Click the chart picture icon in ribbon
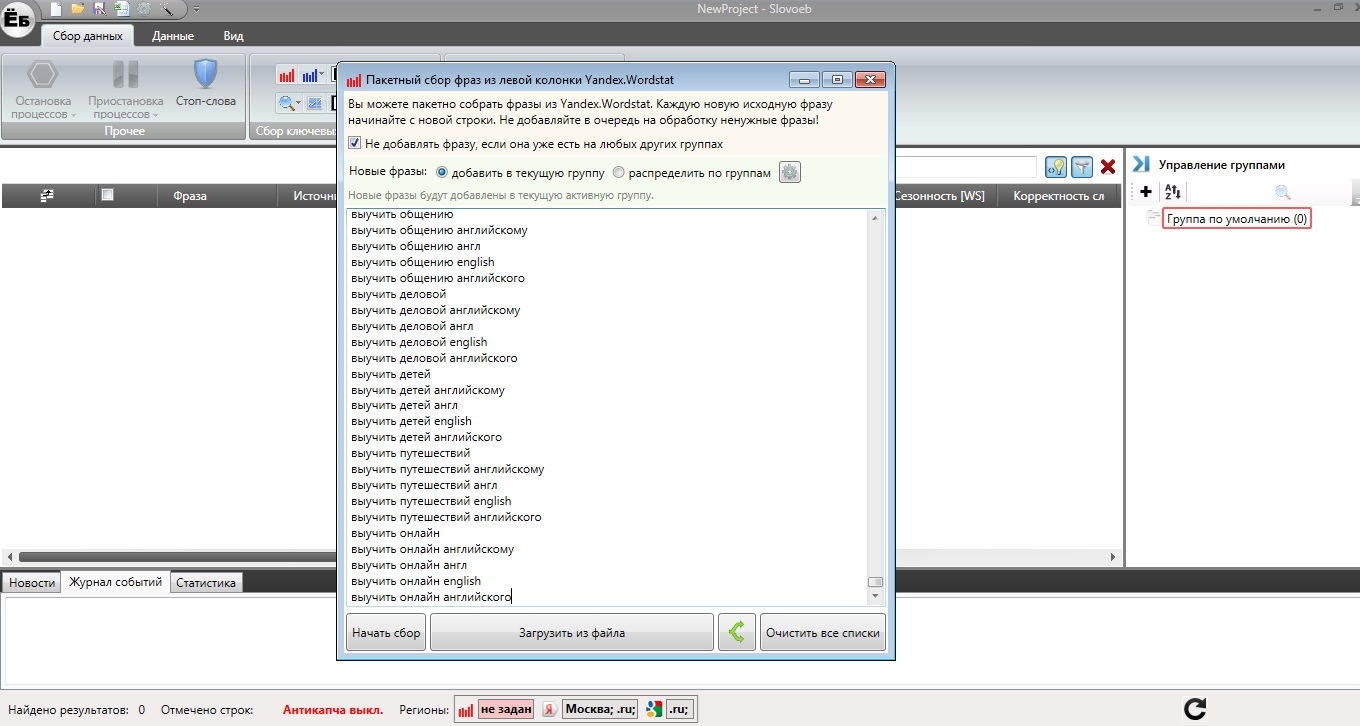This screenshot has width=1360, height=726. 315,103
